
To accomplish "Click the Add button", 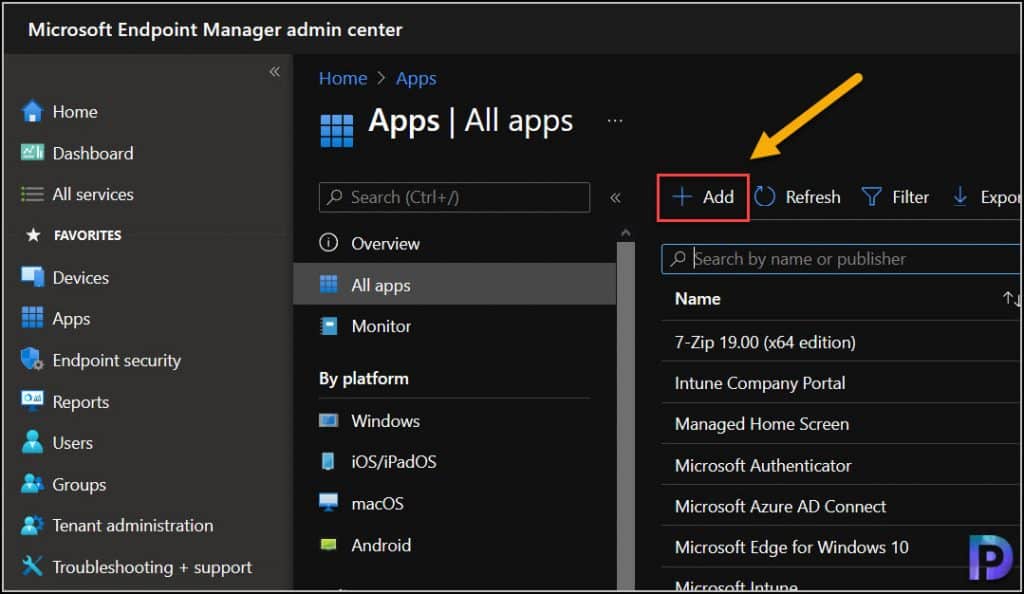I will click(x=703, y=197).
